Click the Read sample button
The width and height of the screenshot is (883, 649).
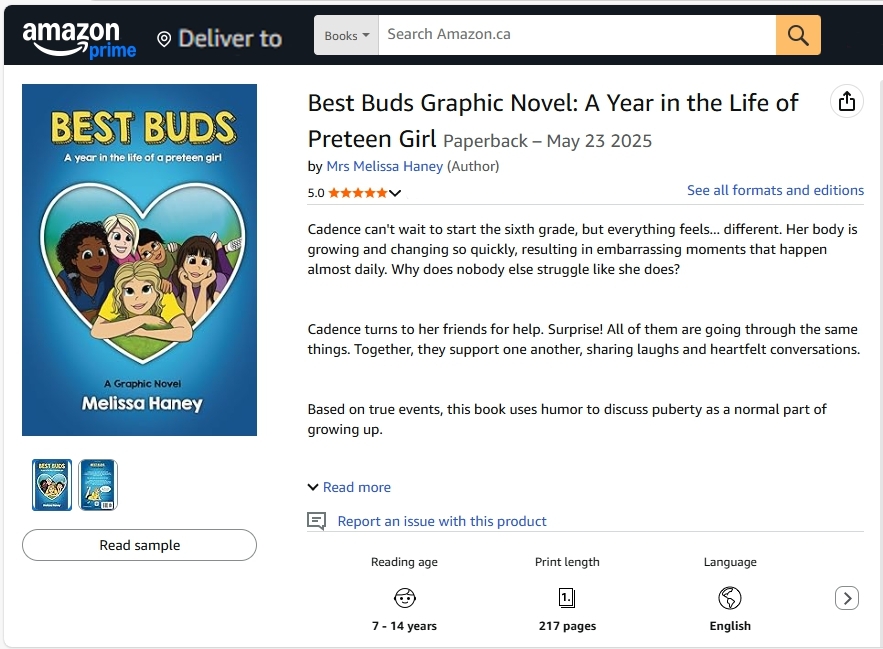[140, 545]
